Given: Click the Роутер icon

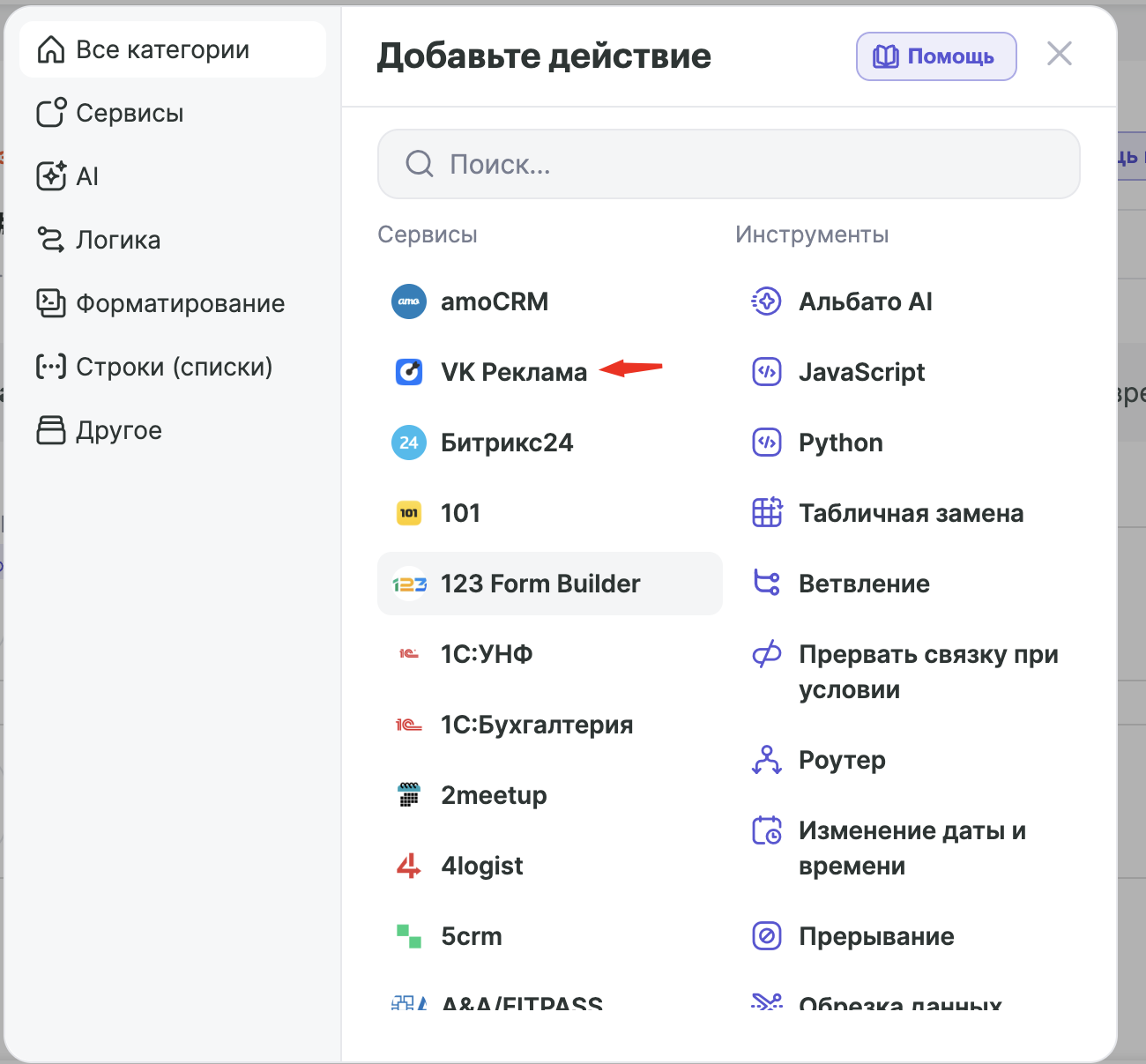Looking at the screenshot, I should (x=767, y=760).
